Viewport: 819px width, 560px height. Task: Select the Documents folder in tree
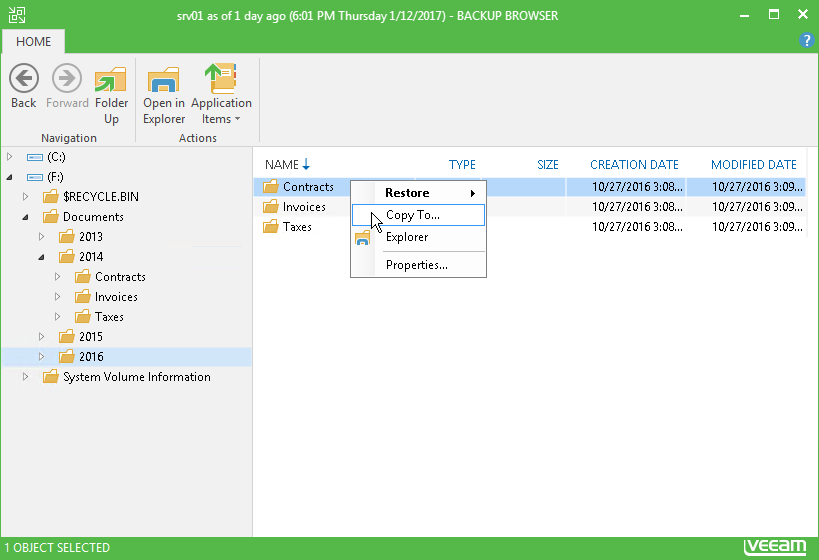coord(93,217)
